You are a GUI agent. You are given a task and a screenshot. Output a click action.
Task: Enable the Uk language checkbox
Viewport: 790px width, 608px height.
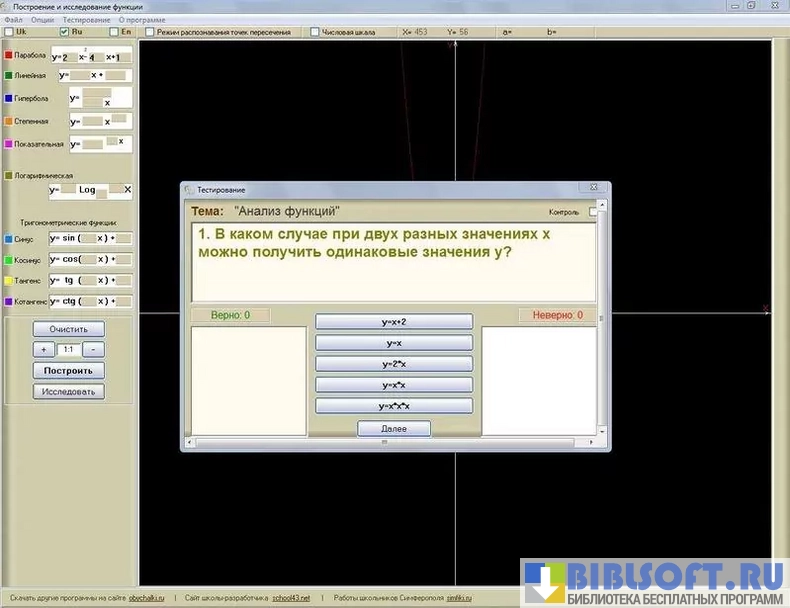click(x=9, y=32)
